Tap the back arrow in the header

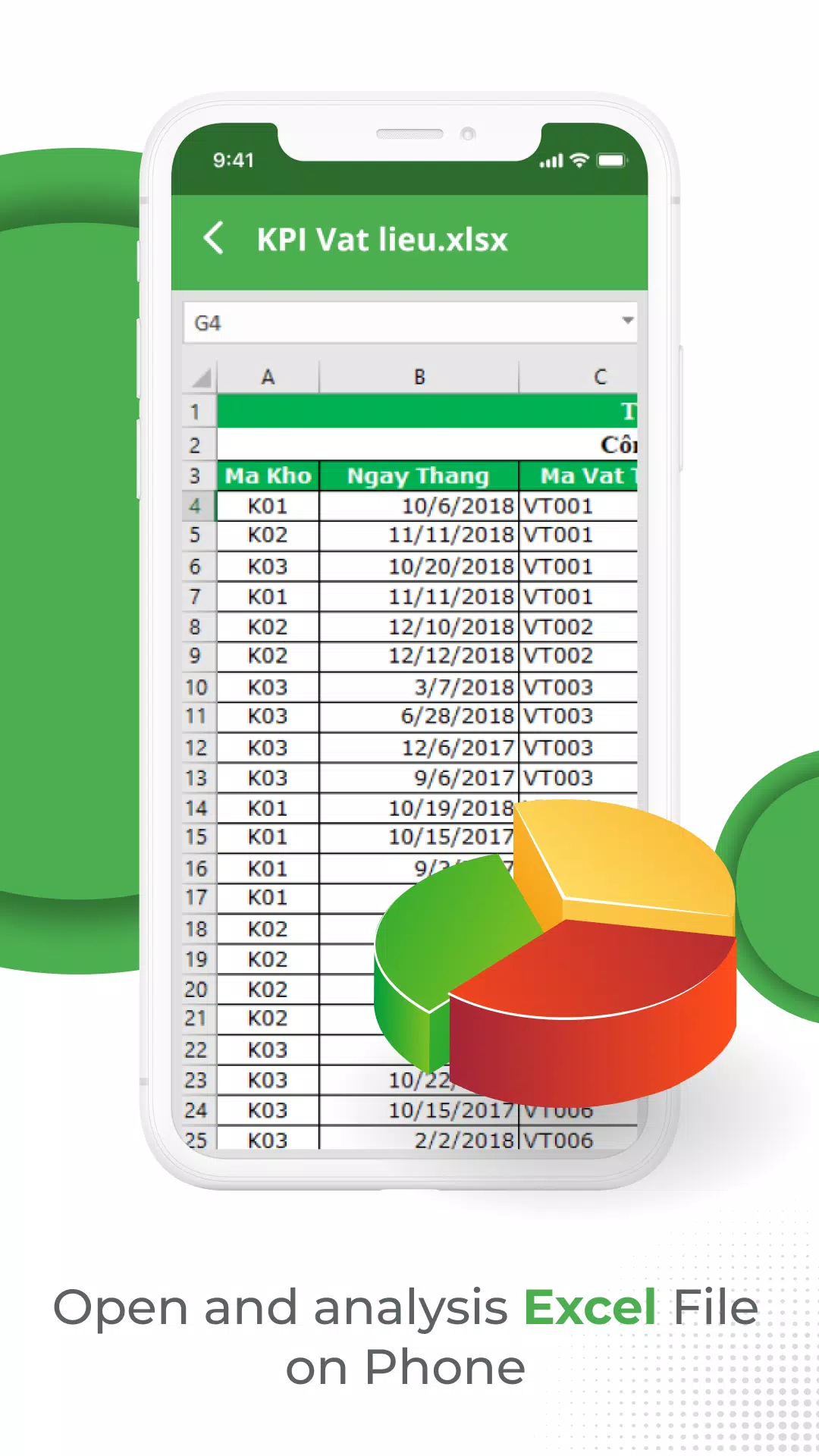pyautogui.click(x=214, y=238)
